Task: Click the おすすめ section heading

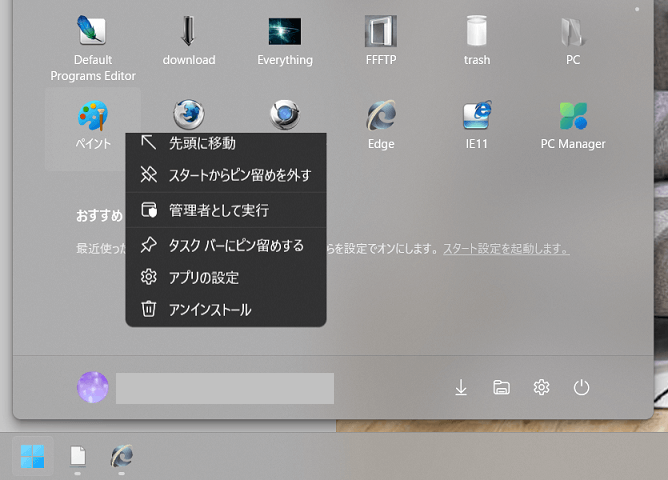Action: (x=99, y=216)
